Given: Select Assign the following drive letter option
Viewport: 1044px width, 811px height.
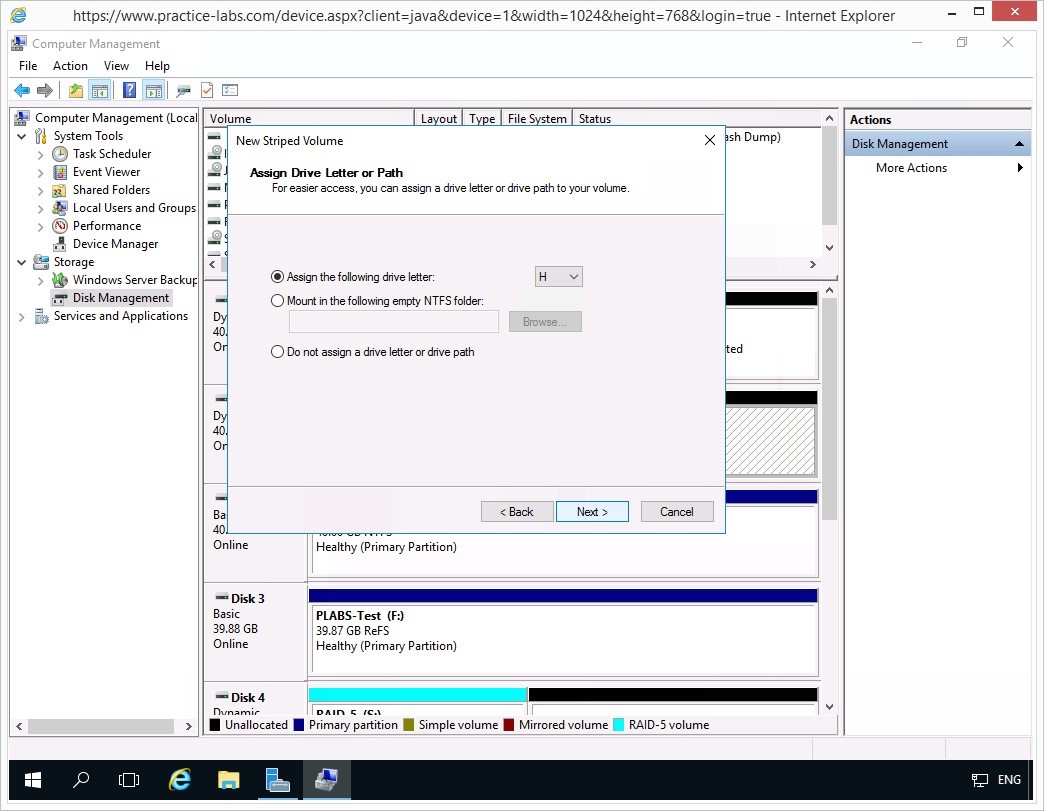Looking at the screenshot, I should [x=278, y=277].
